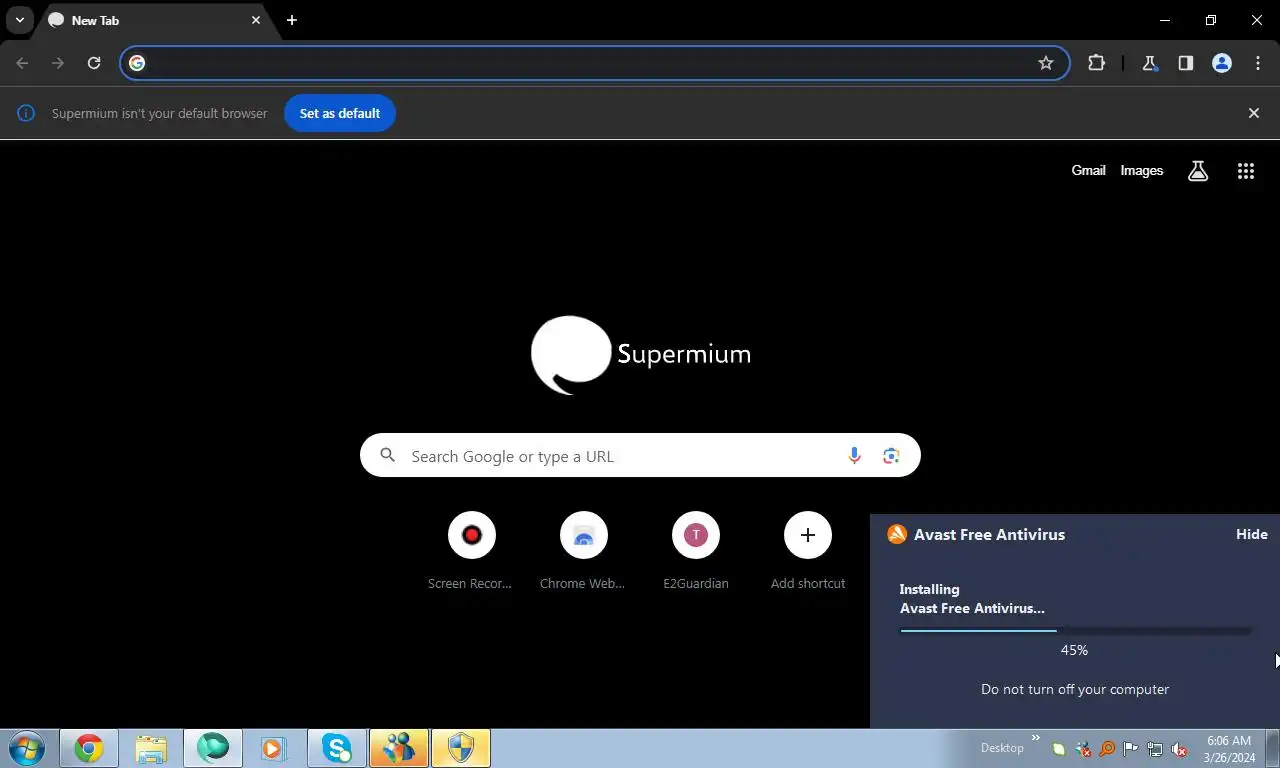Open the E2Guardian shortcut
This screenshot has width=1280, height=768.
pos(696,551)
